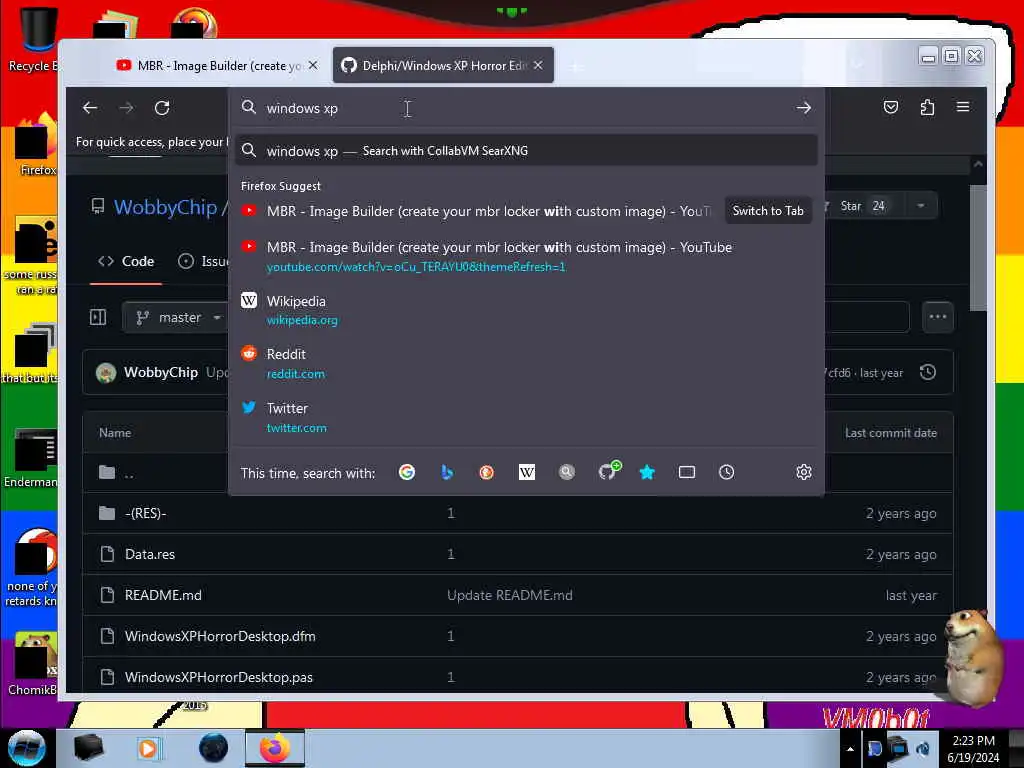Open the Code tab on GitHub
The height and width of the screenshot is (768, 1024).
pyautogui.click(x=126, y=261)
